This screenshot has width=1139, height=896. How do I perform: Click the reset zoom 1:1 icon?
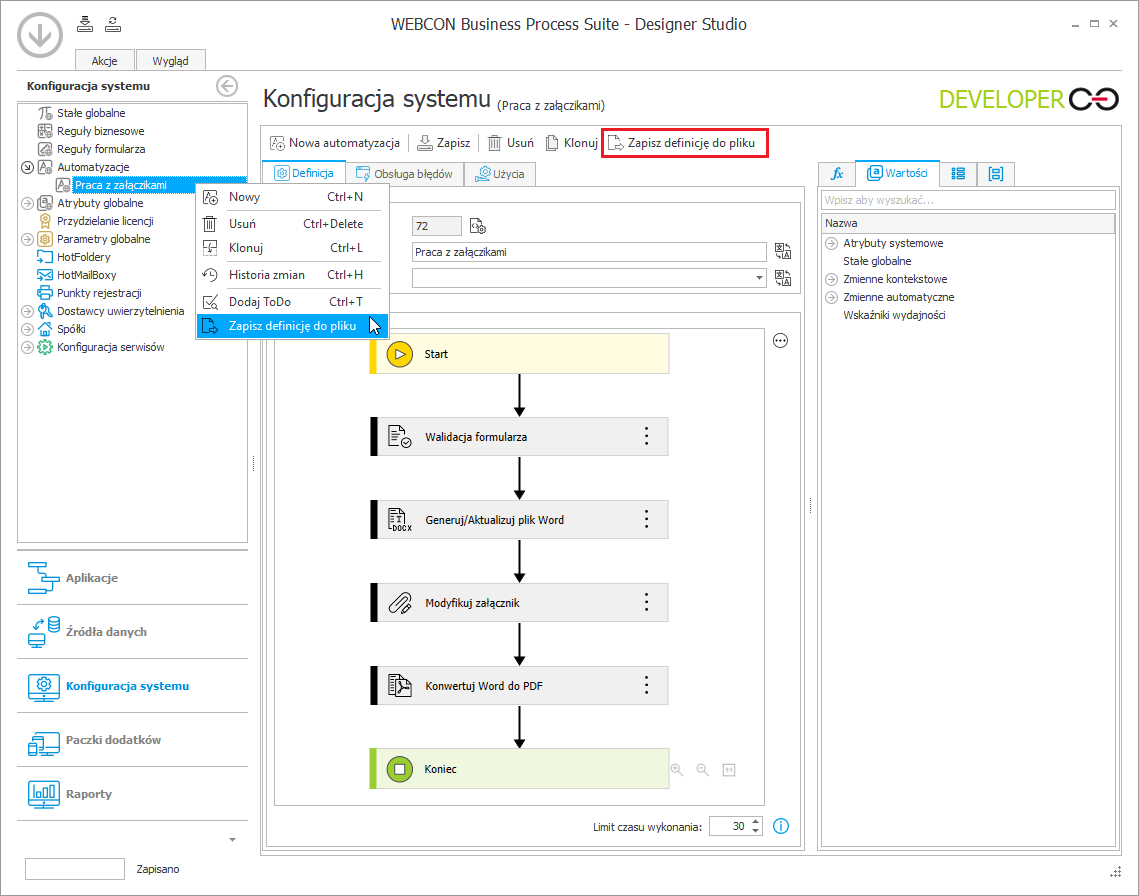[729, 770]
